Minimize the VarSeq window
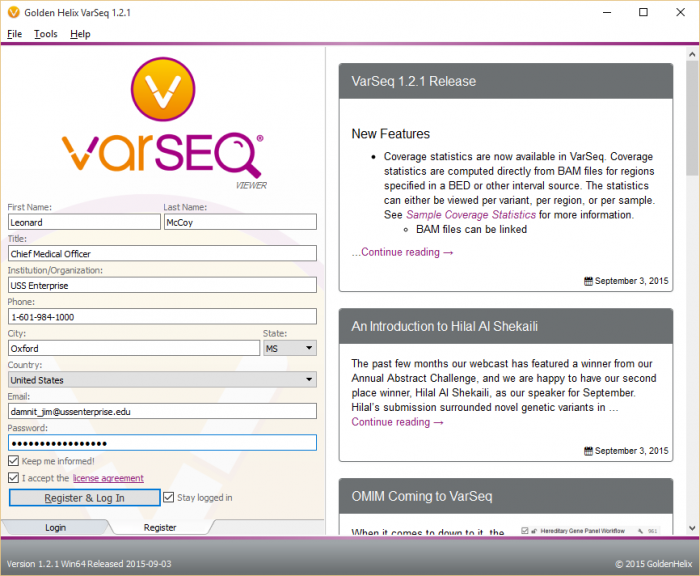 [x=607, y=13]
